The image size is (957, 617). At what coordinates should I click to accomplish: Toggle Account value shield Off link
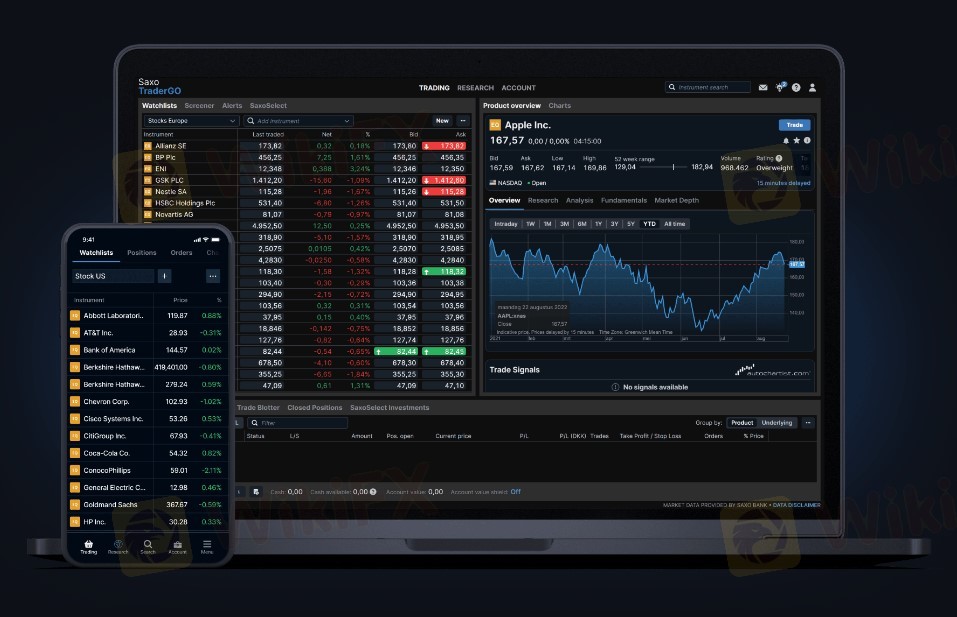516,492
